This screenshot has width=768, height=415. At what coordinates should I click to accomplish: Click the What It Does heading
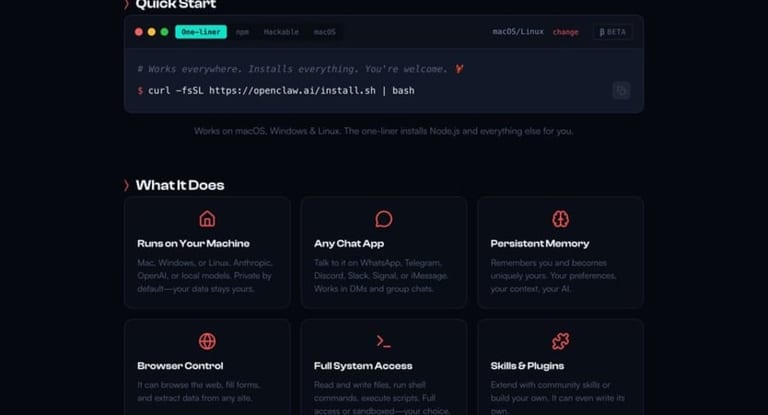pos(180,185)
